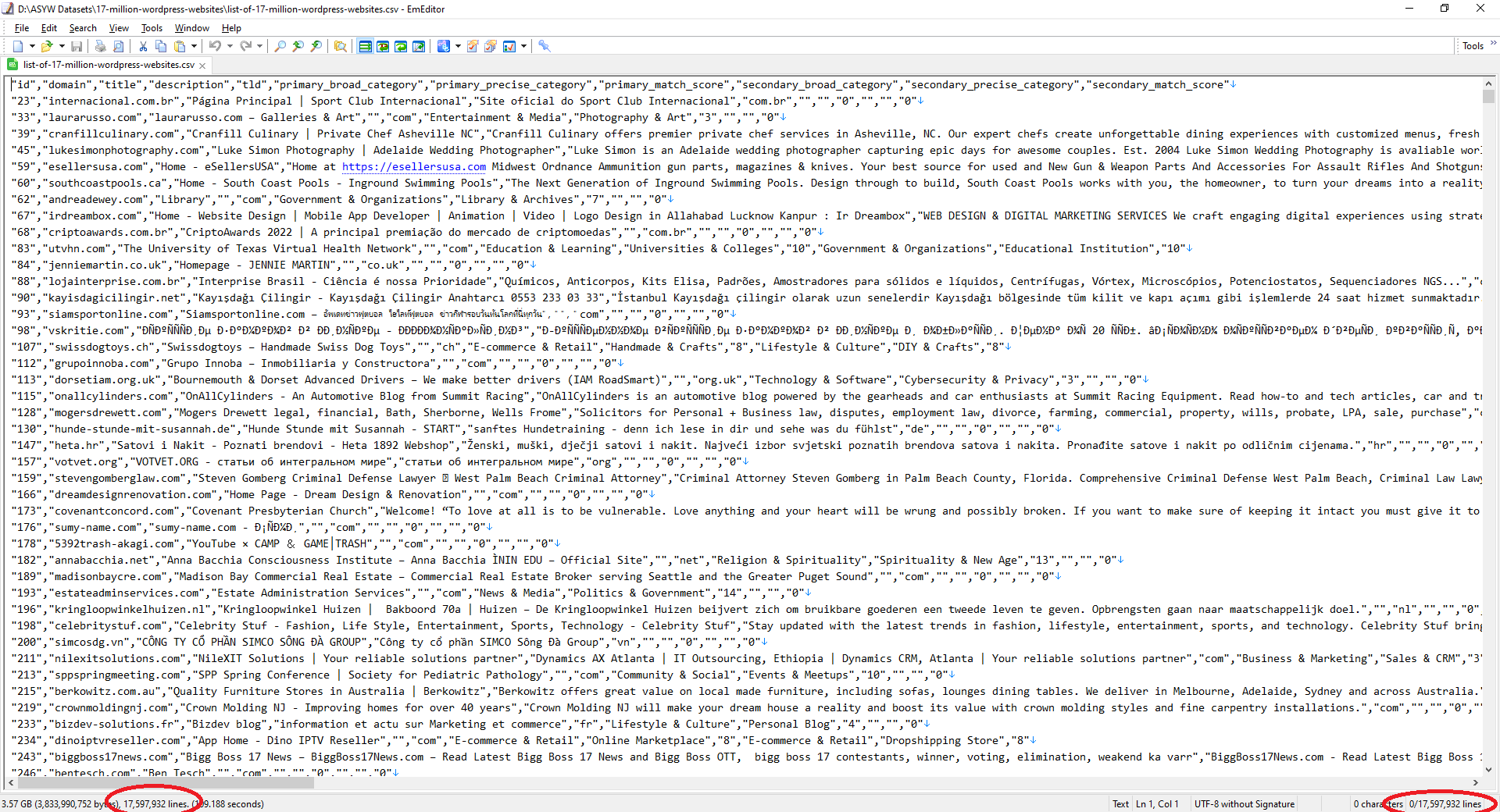Viewport: 1500px width, 812px height.
Task: Open the dropdown beside the Undo button
Action: [229, 46]
